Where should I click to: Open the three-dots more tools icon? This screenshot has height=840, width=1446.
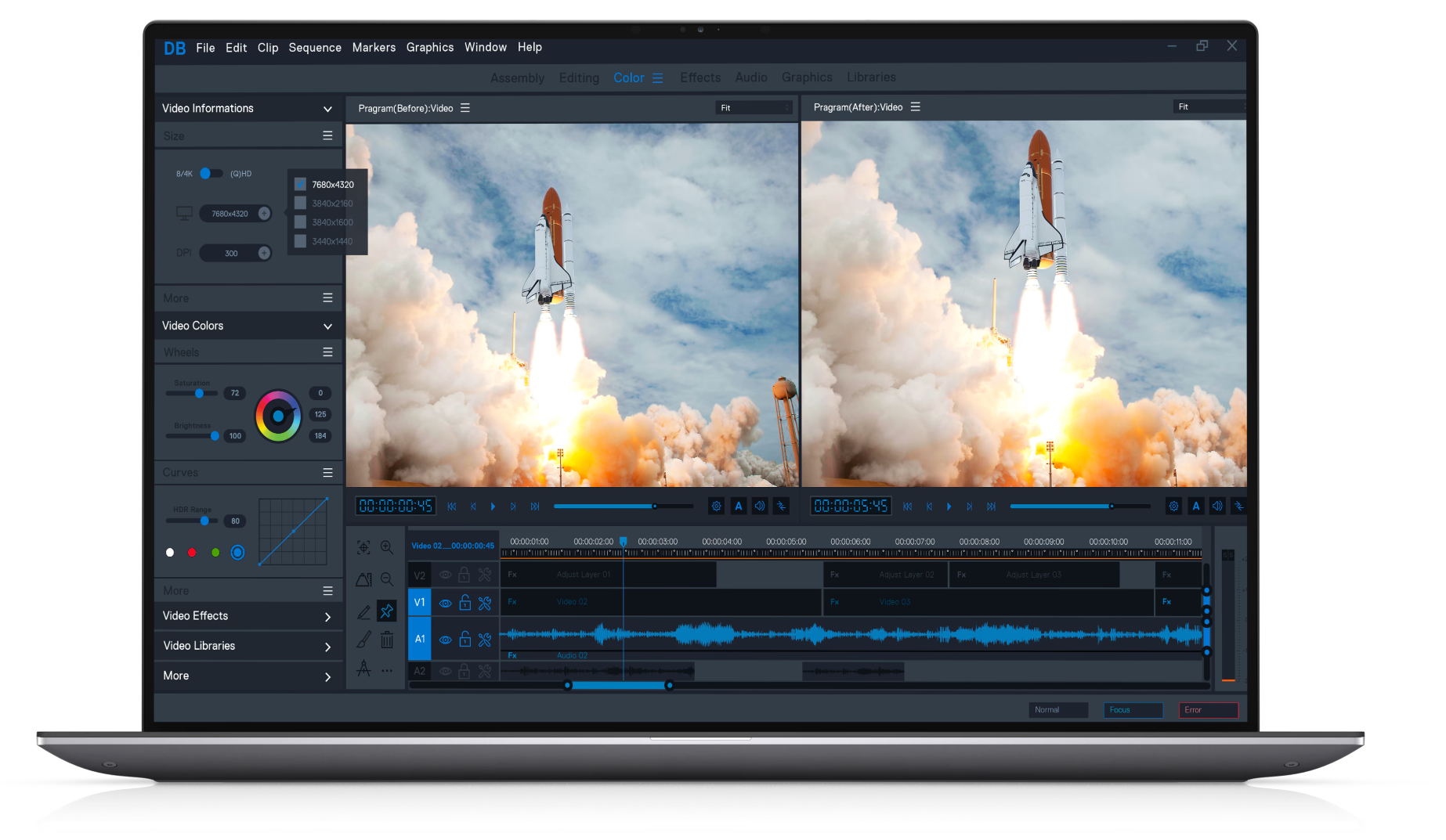(x=387, y=670)
